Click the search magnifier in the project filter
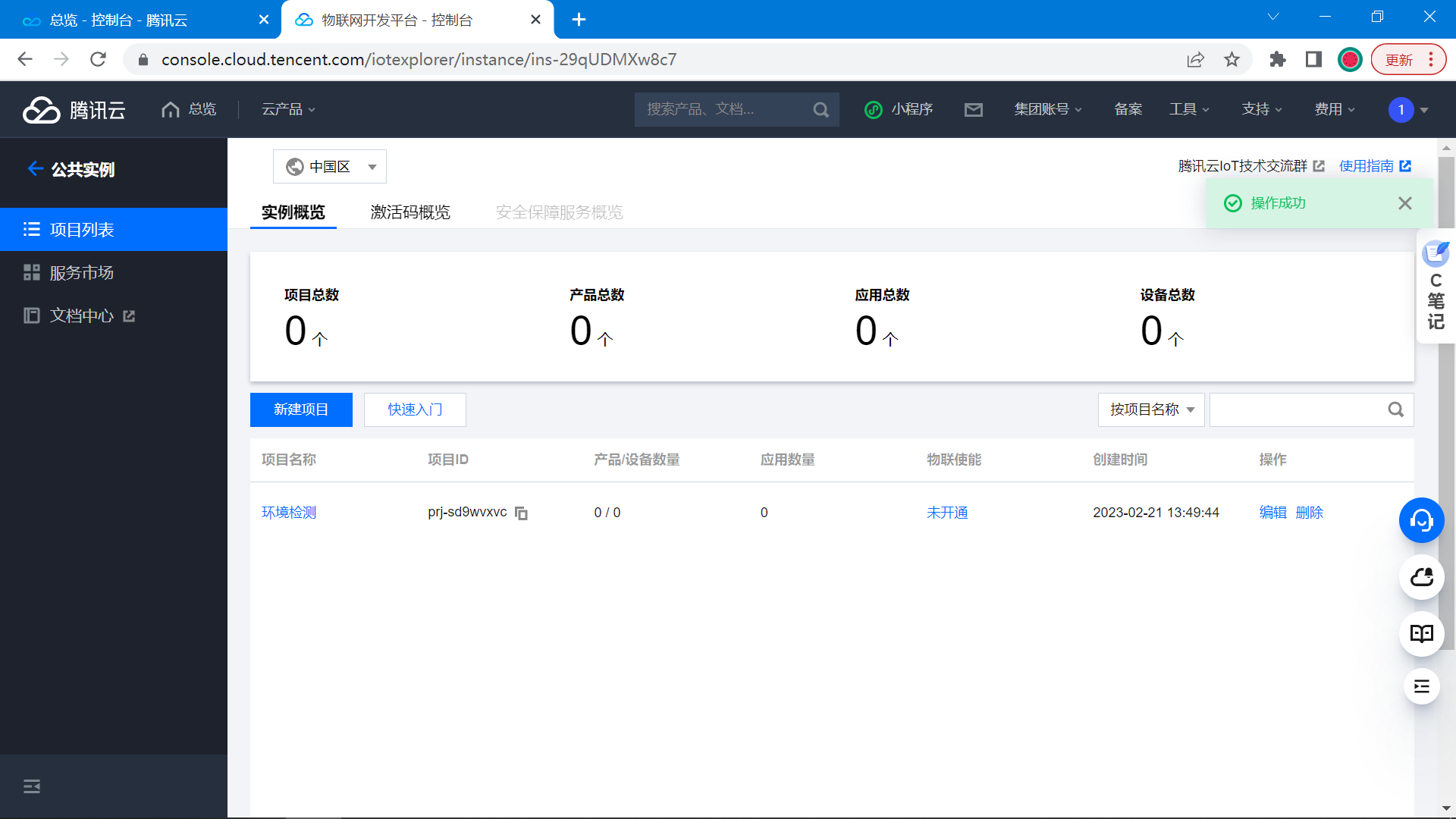Image resolution: width=1456 pixels, height=819 pixels. (x=1395, y=409)
